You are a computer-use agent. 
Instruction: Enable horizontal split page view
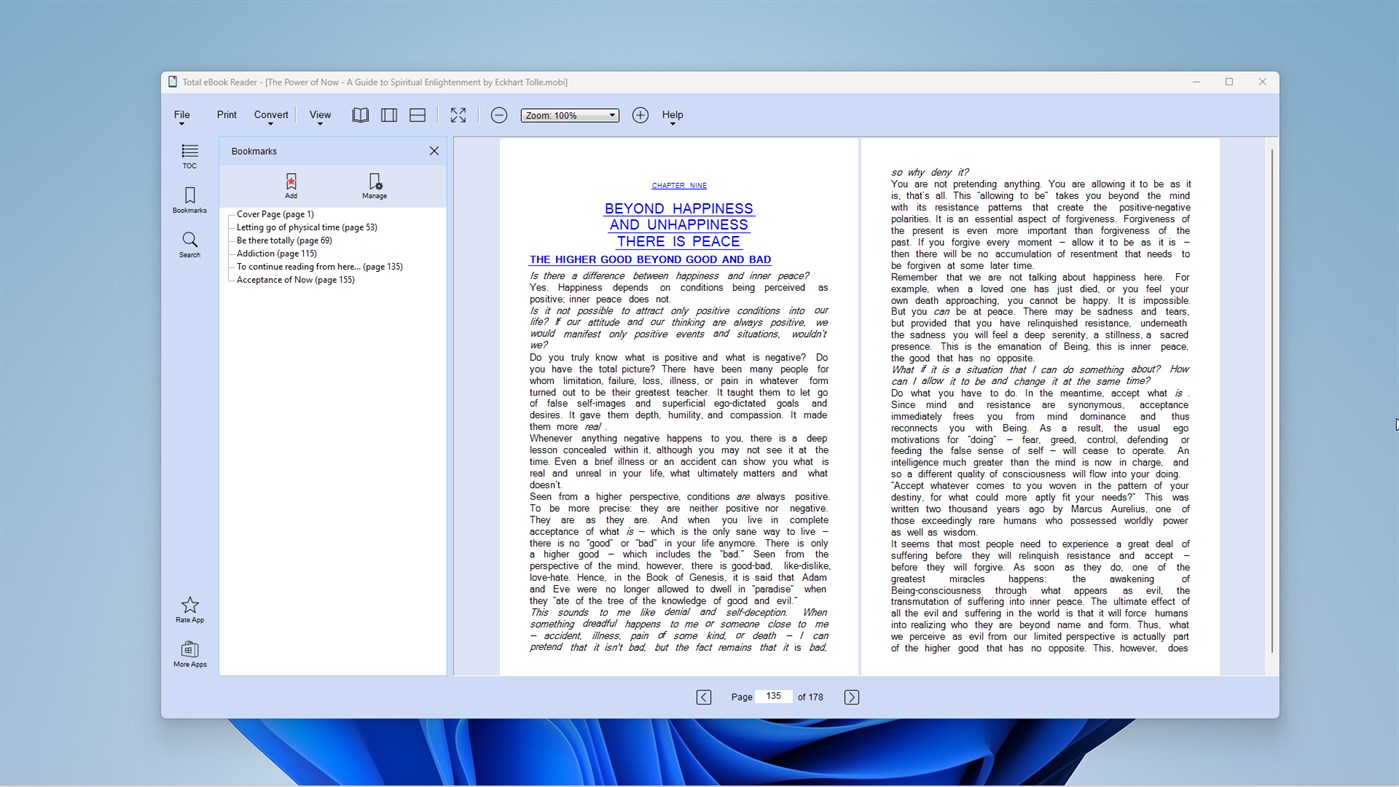pos(417,114)
